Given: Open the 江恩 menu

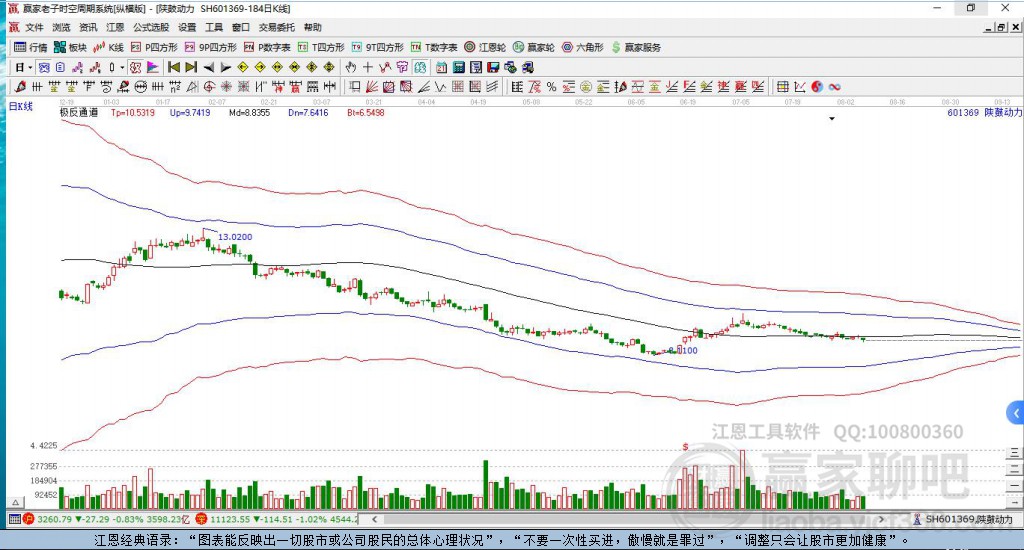Looking at the screenshot, I should [116, 27].
